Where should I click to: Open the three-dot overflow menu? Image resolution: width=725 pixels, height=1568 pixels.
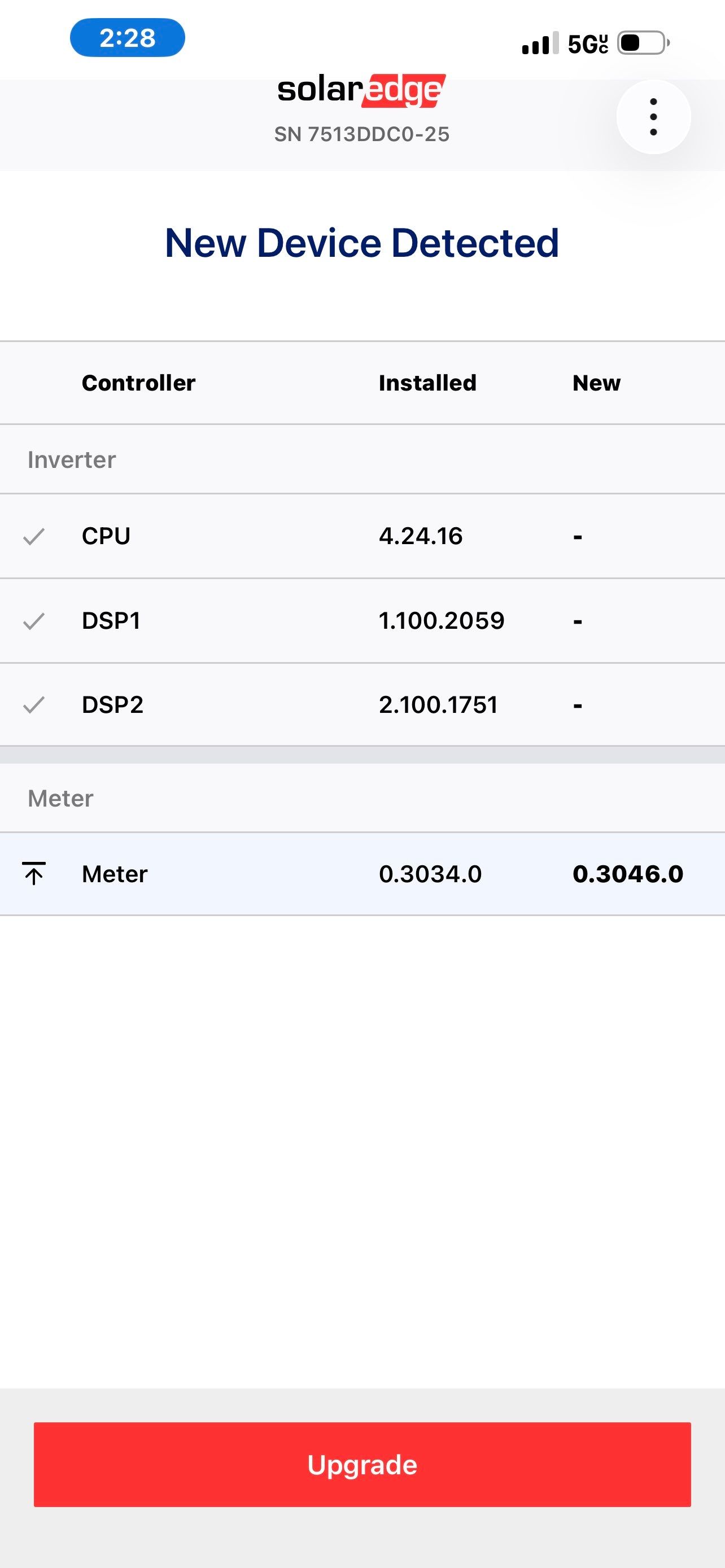point(653,117)
